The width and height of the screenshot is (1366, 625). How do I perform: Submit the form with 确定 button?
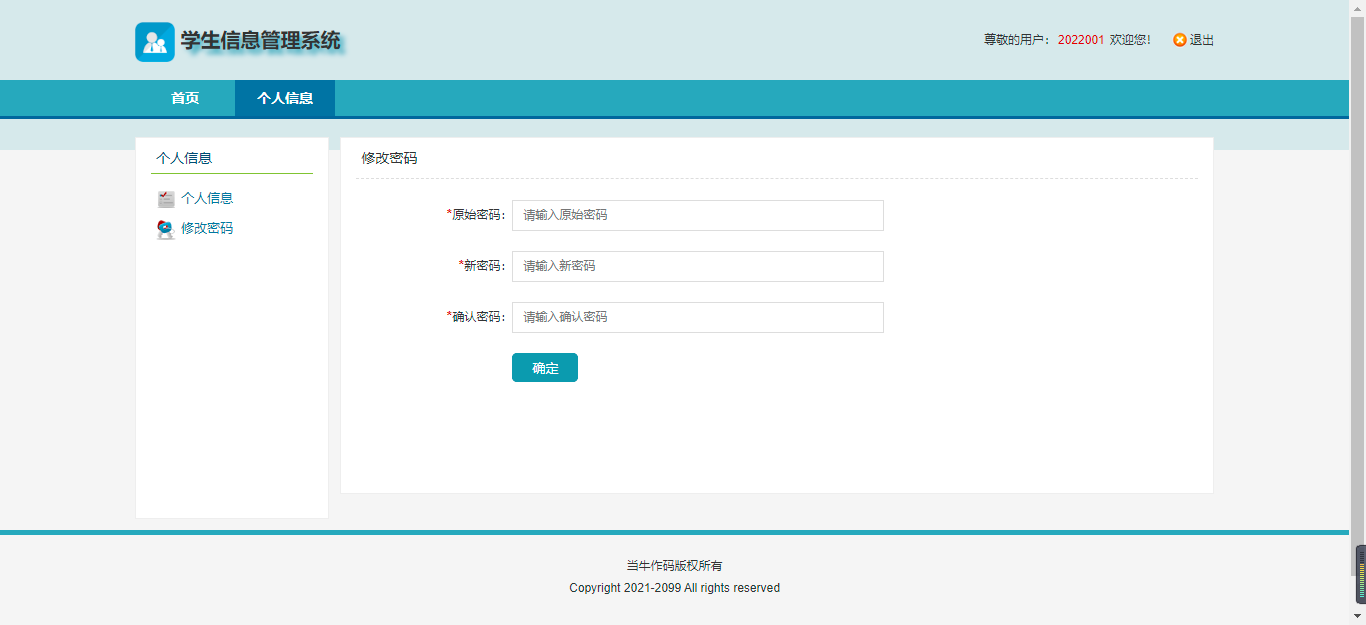pyautogui.click(x=545, y=367)
